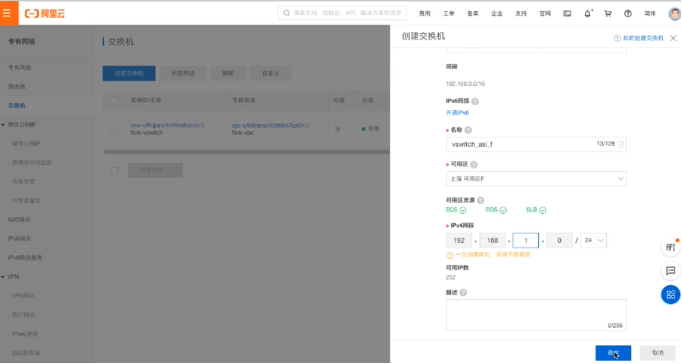Tick the table header select-all checkbox

tap(114, 100)
